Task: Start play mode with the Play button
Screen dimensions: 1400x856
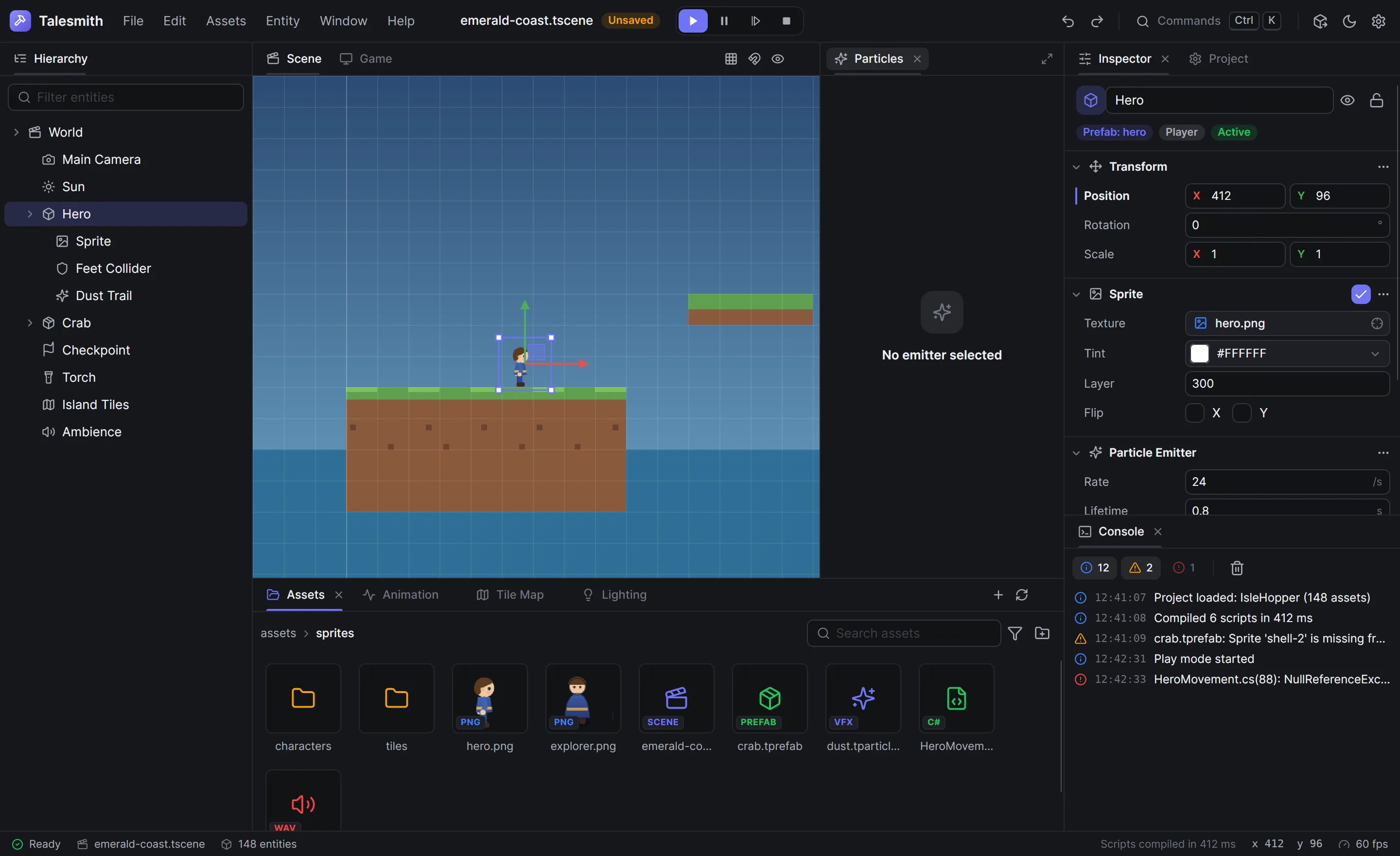Action: [693, 21]
